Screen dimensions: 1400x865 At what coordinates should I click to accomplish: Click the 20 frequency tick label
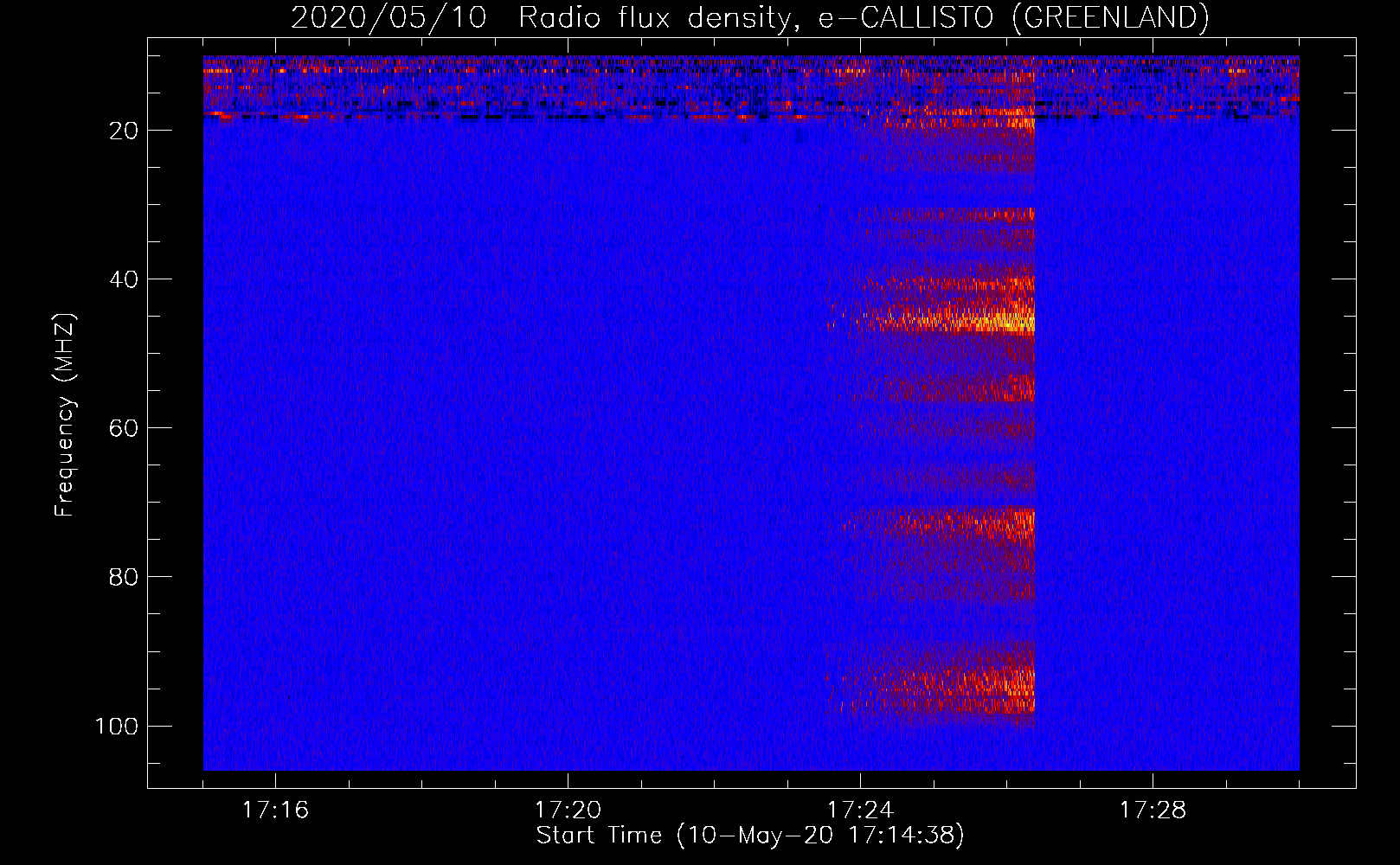point(124,131)
